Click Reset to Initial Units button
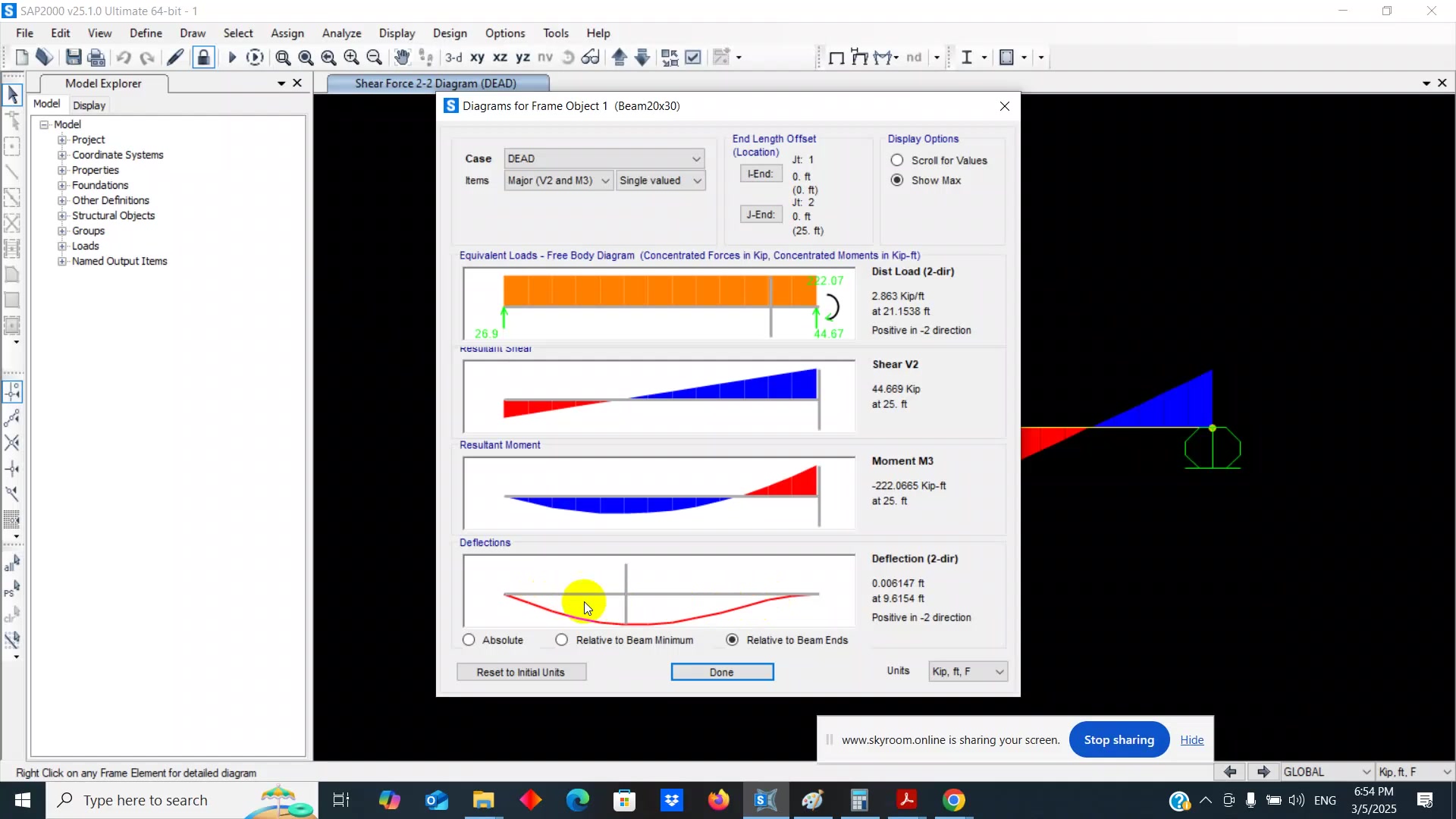 pos(520,672)
